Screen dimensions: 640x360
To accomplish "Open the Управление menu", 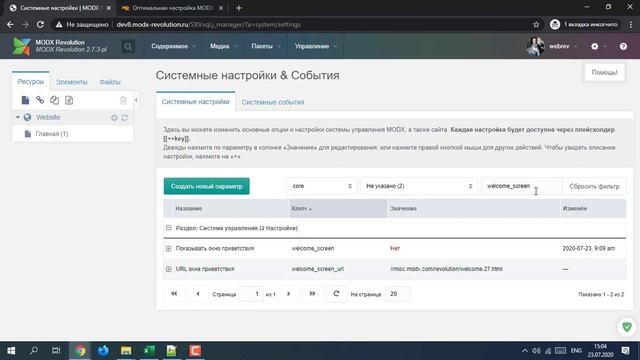I will pyautogui.click(x=316, y=47).
